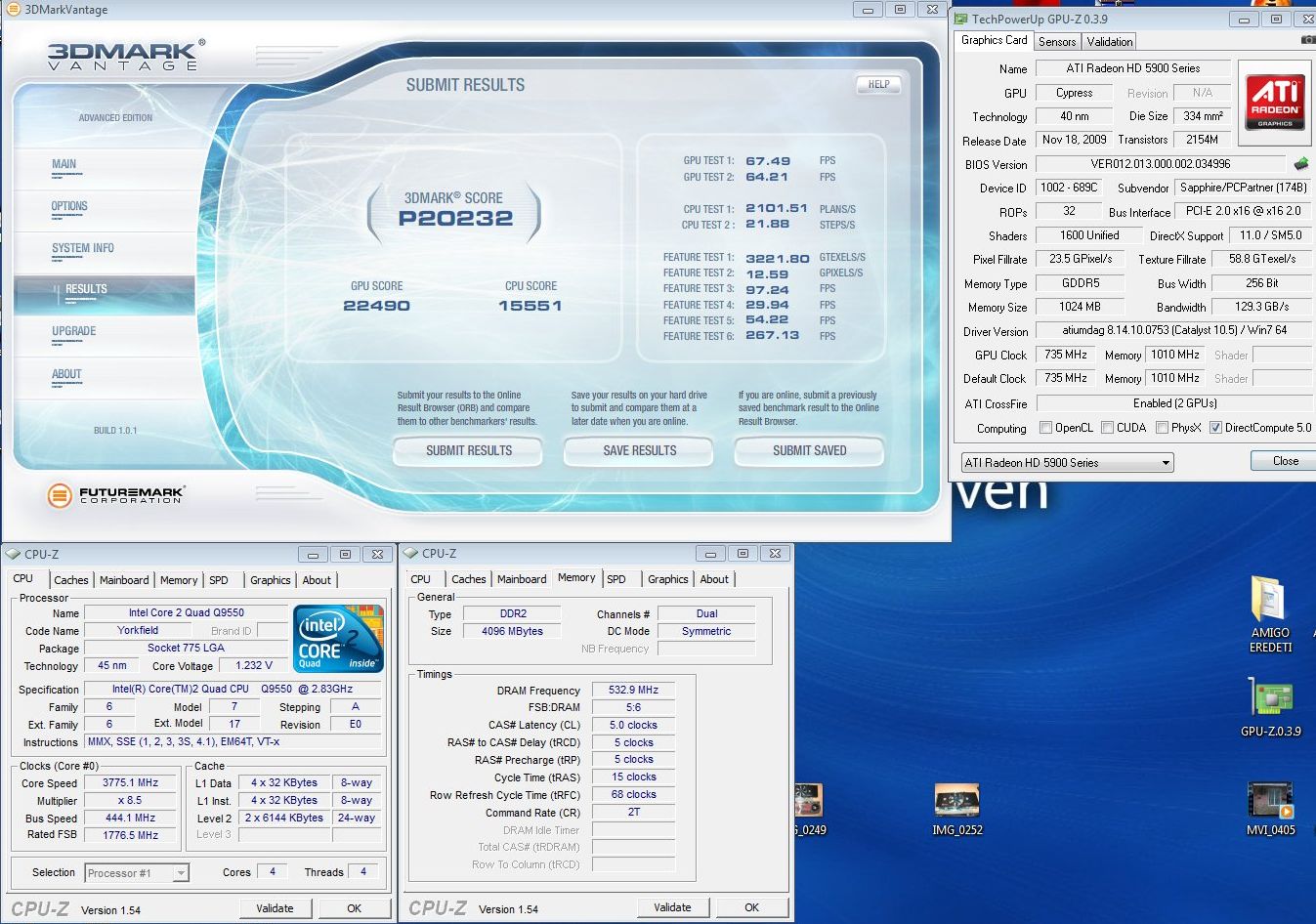Click OK in the right CPU-Z window
The image size is (1316, 924).
tap(752, 907)
